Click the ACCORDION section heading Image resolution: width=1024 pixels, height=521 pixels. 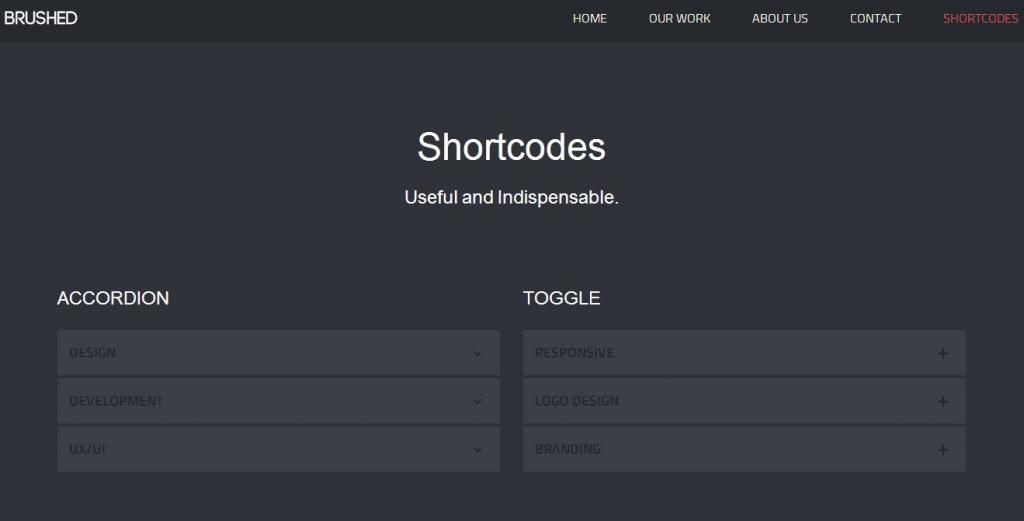(113, 298)
